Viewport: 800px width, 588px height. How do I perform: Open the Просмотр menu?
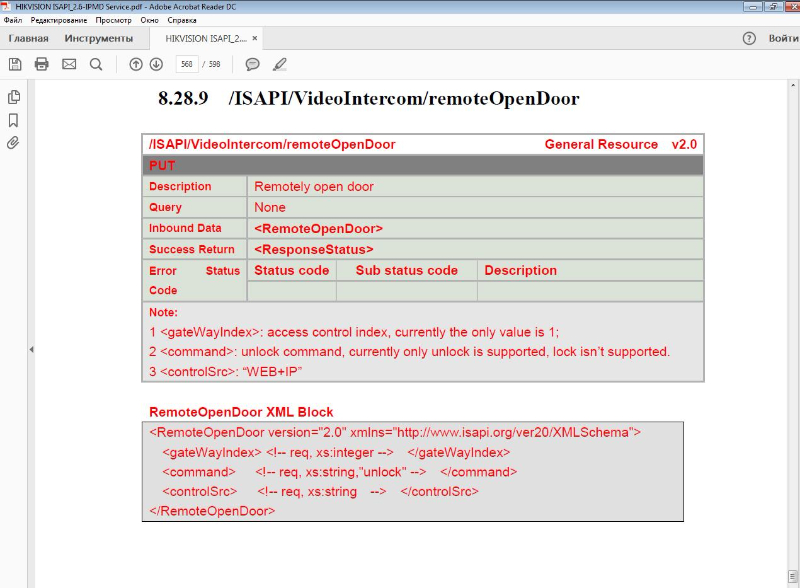(x=113, y=20)
